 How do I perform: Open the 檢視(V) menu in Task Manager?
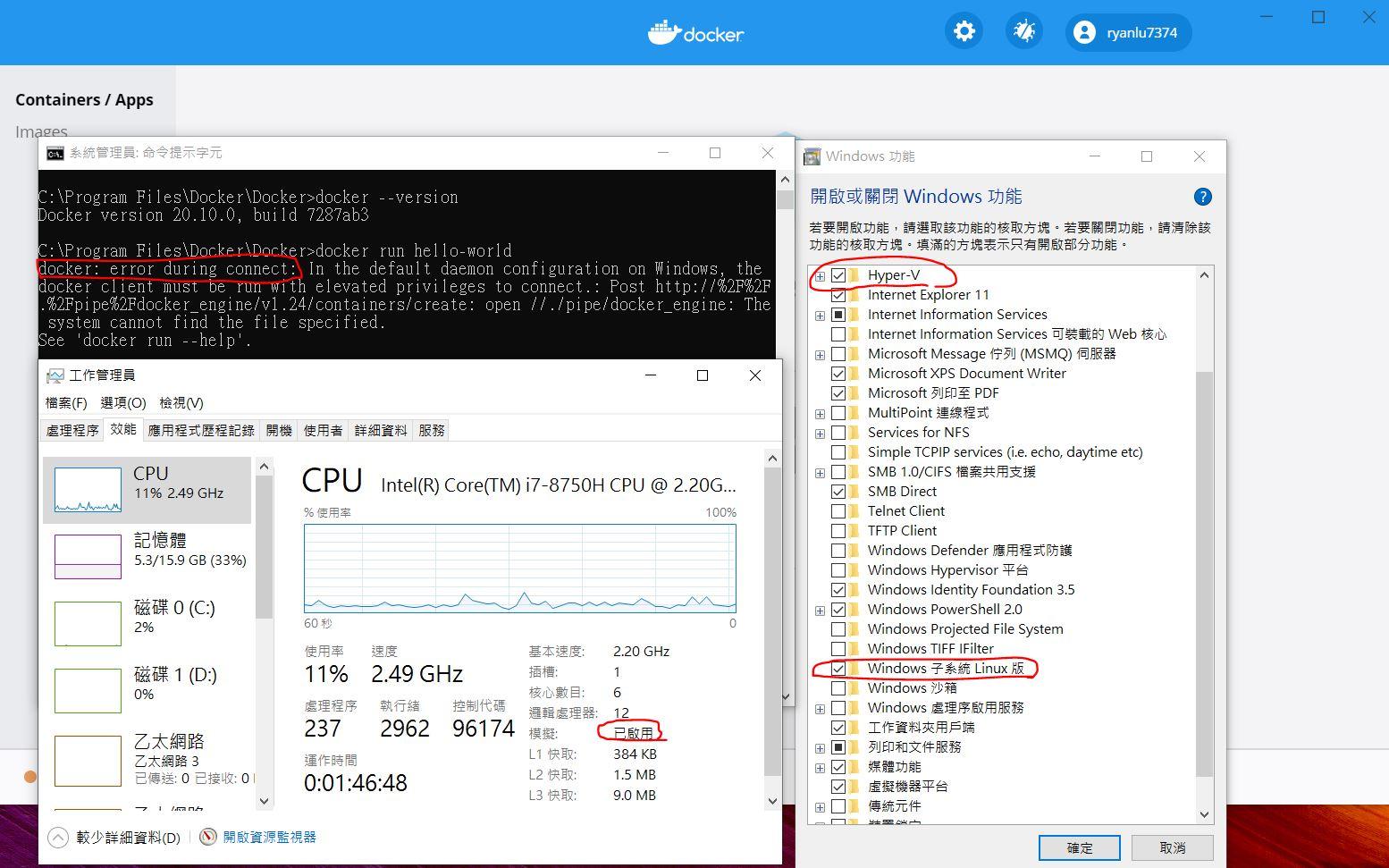(x=181, y=402)
